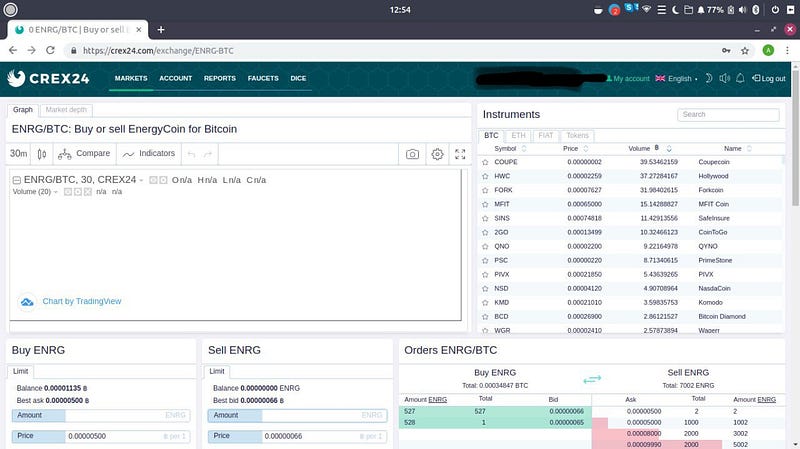Switch to the Market depth tab

coord(66,110)
